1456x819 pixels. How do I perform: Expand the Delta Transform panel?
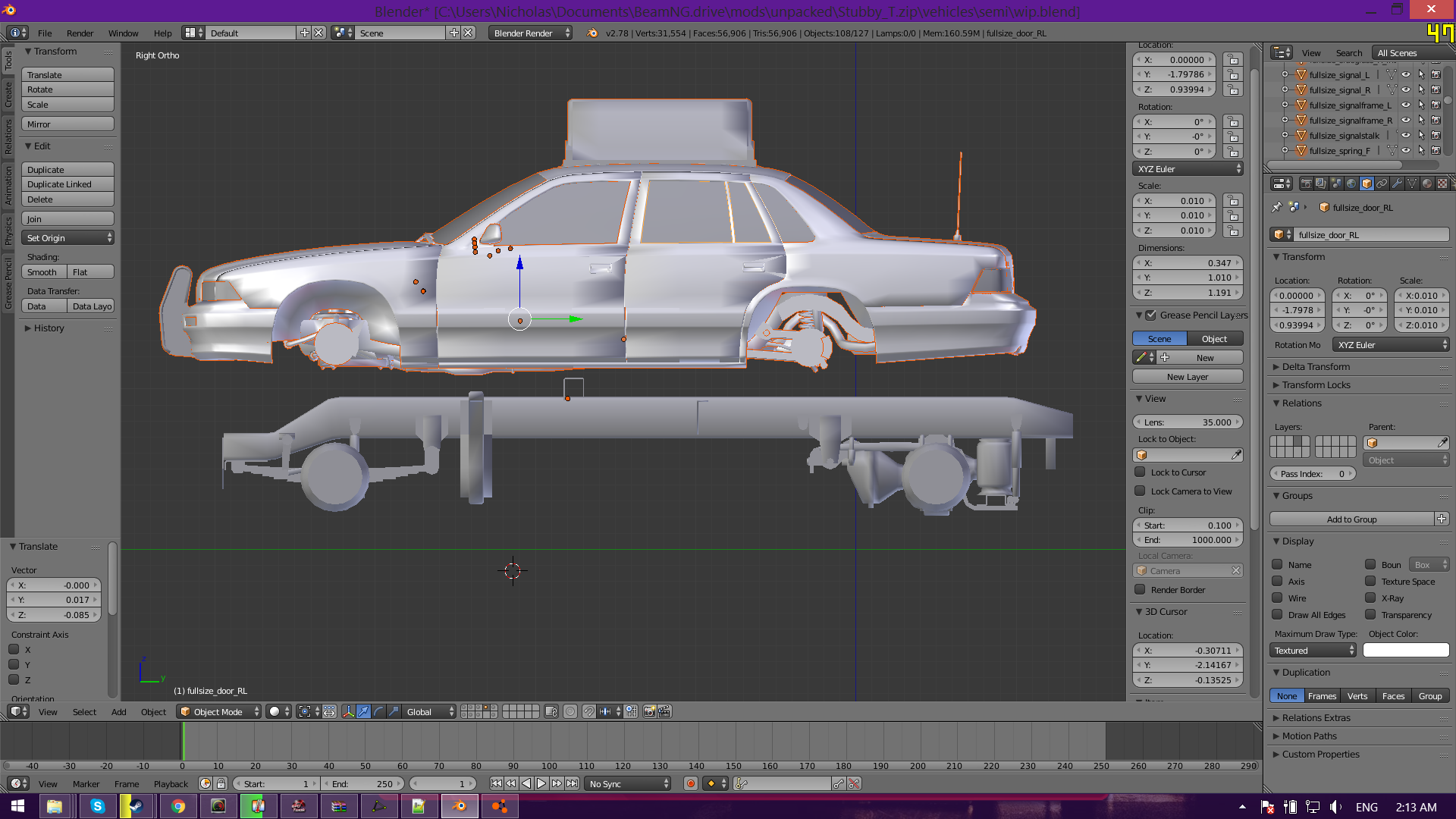(x=1316, y=367)
